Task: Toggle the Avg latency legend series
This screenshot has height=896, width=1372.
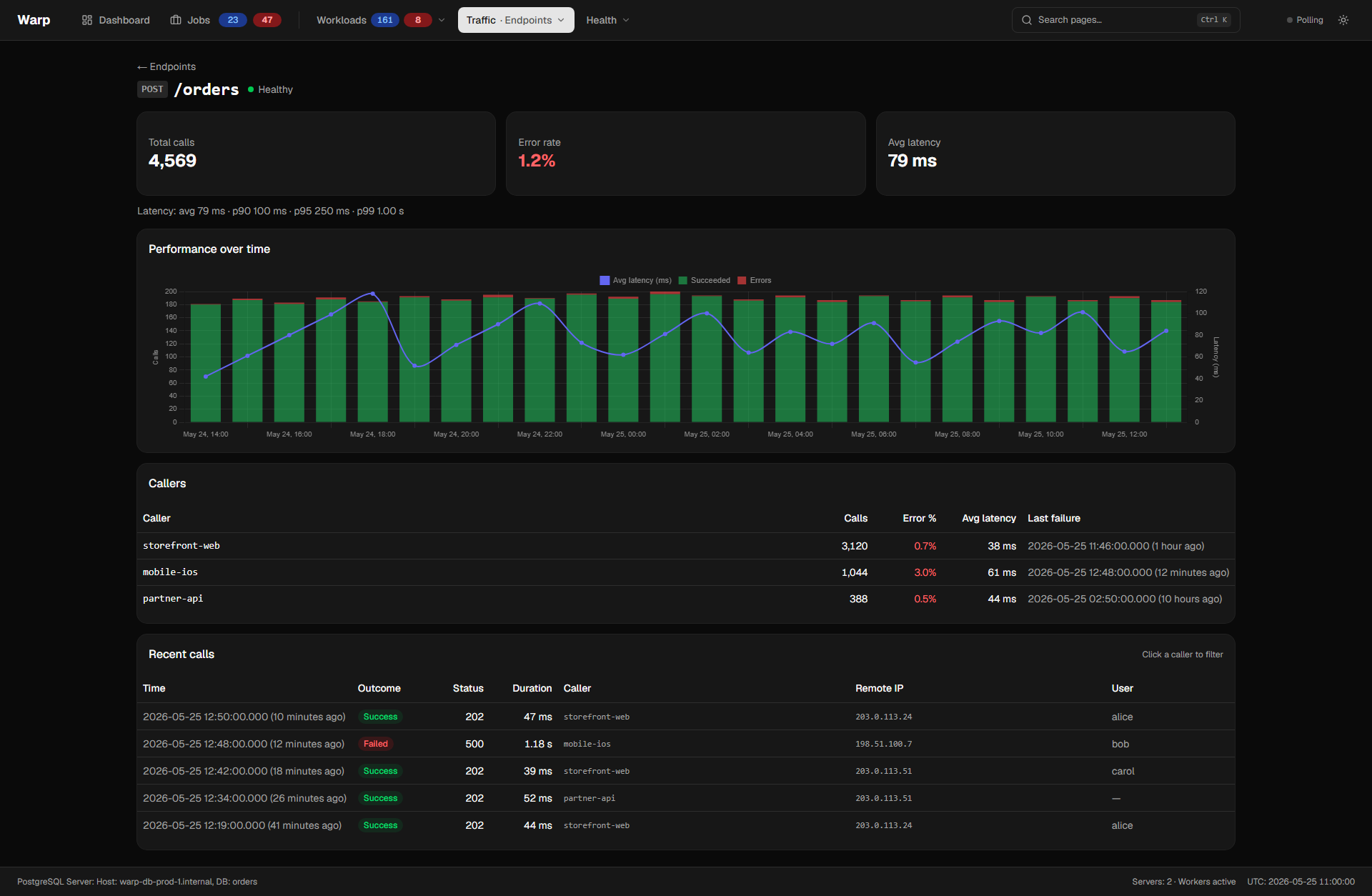Action: [x=635, y=280]
